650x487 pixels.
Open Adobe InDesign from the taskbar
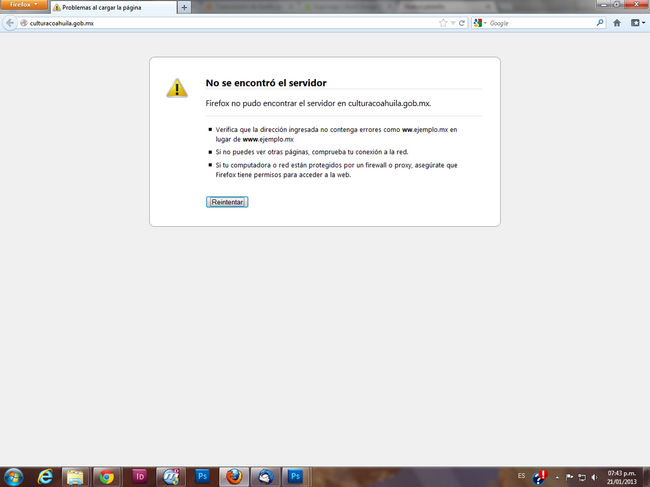pyautogui.click(x=139, y=476)
